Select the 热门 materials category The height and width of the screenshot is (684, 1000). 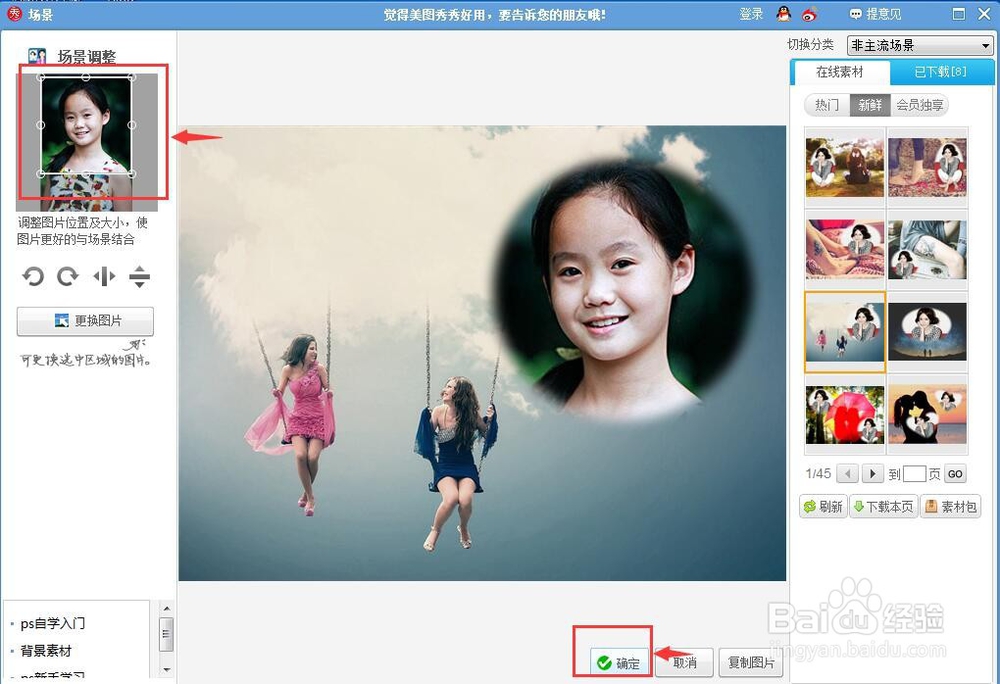tap(826, 104)
